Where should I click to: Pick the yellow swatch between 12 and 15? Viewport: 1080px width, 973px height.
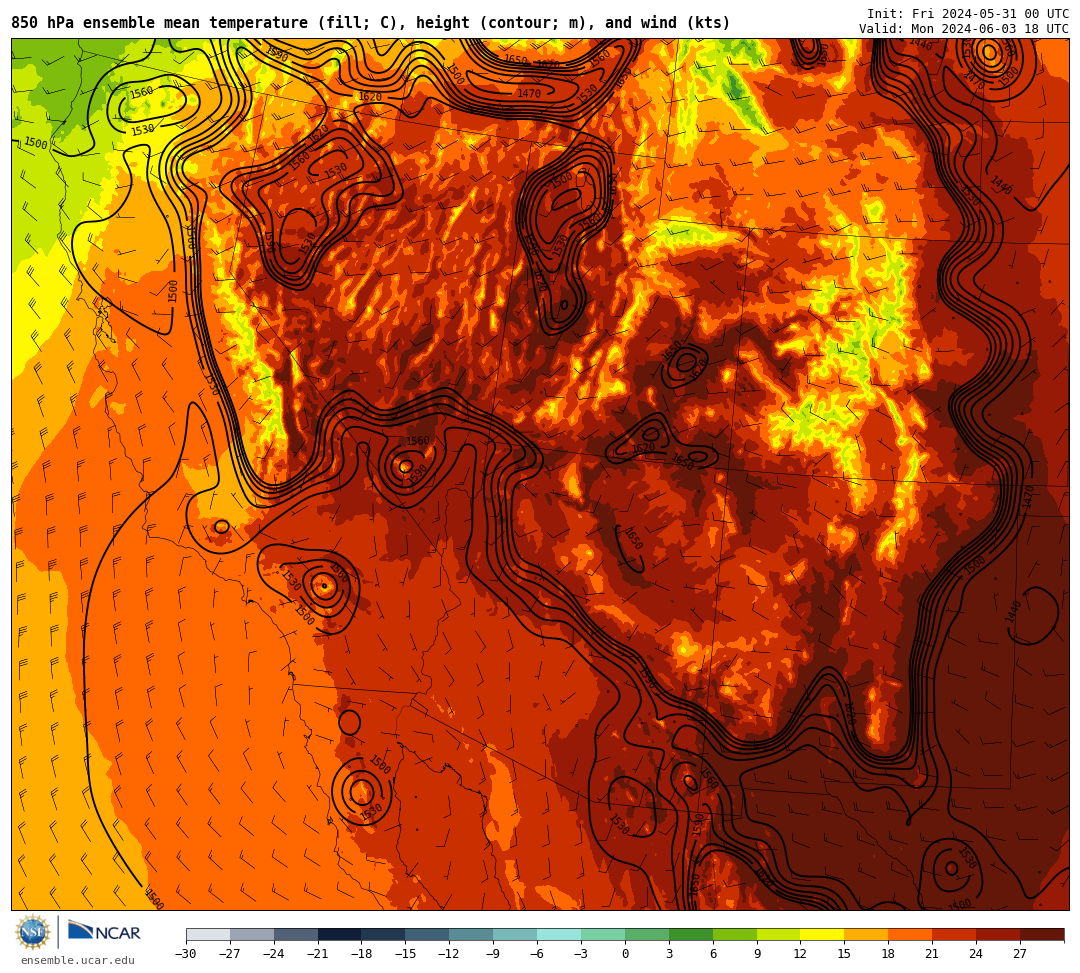pos(822,934)
